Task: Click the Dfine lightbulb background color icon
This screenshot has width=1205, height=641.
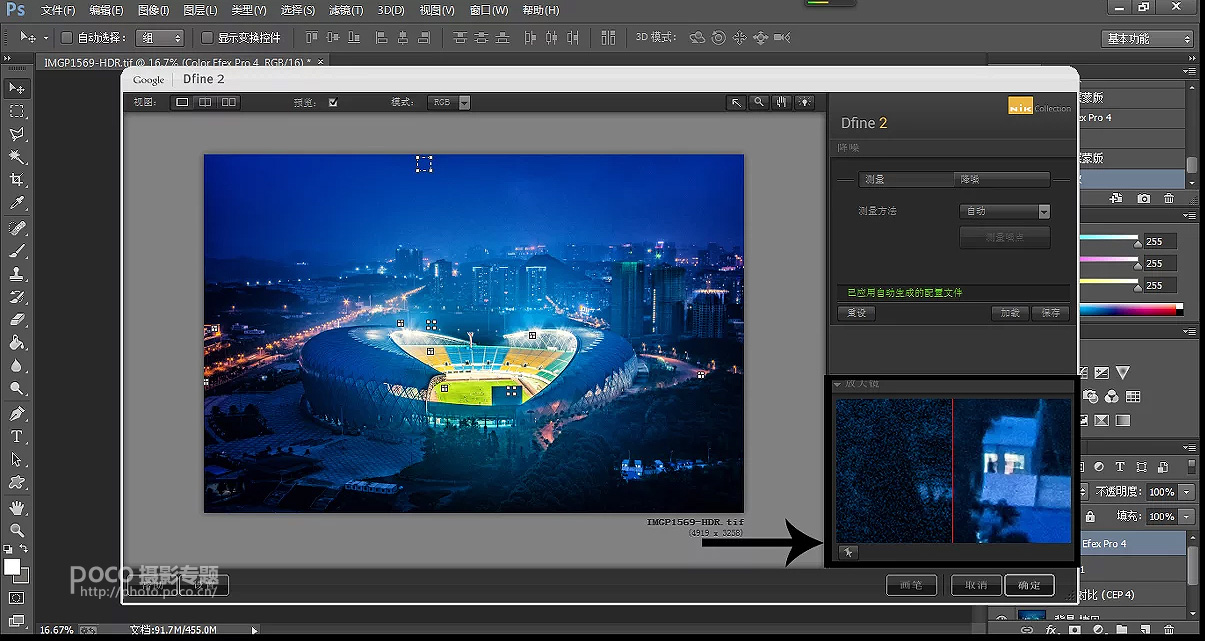Action: pos(805,102)
